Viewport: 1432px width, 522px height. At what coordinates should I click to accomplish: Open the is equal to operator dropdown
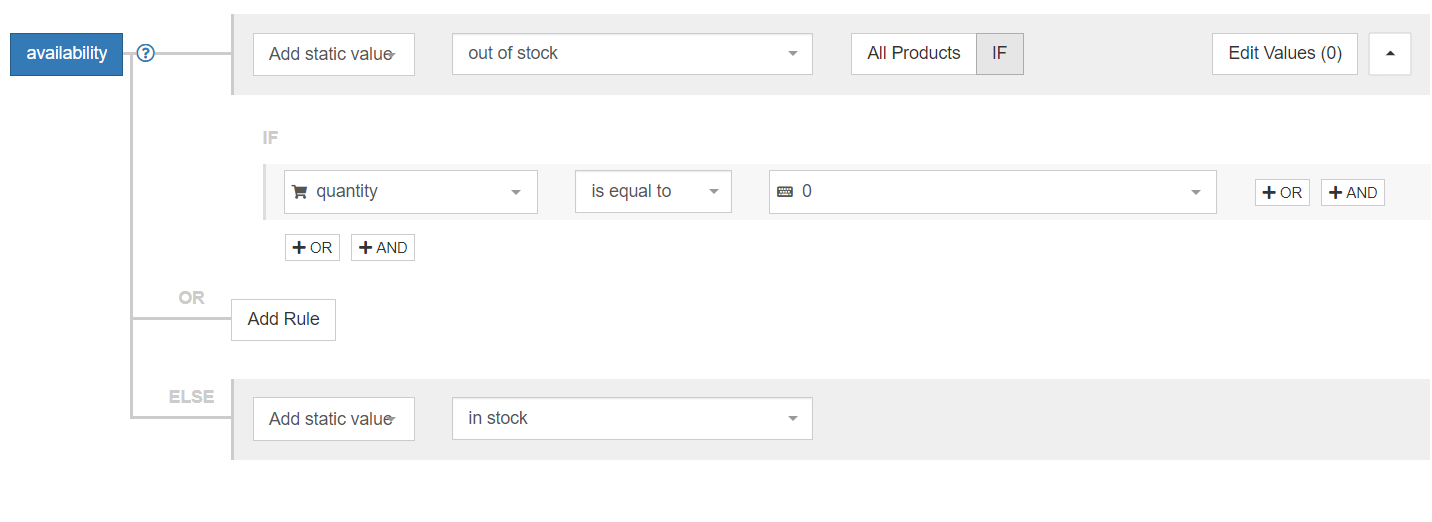653,192
